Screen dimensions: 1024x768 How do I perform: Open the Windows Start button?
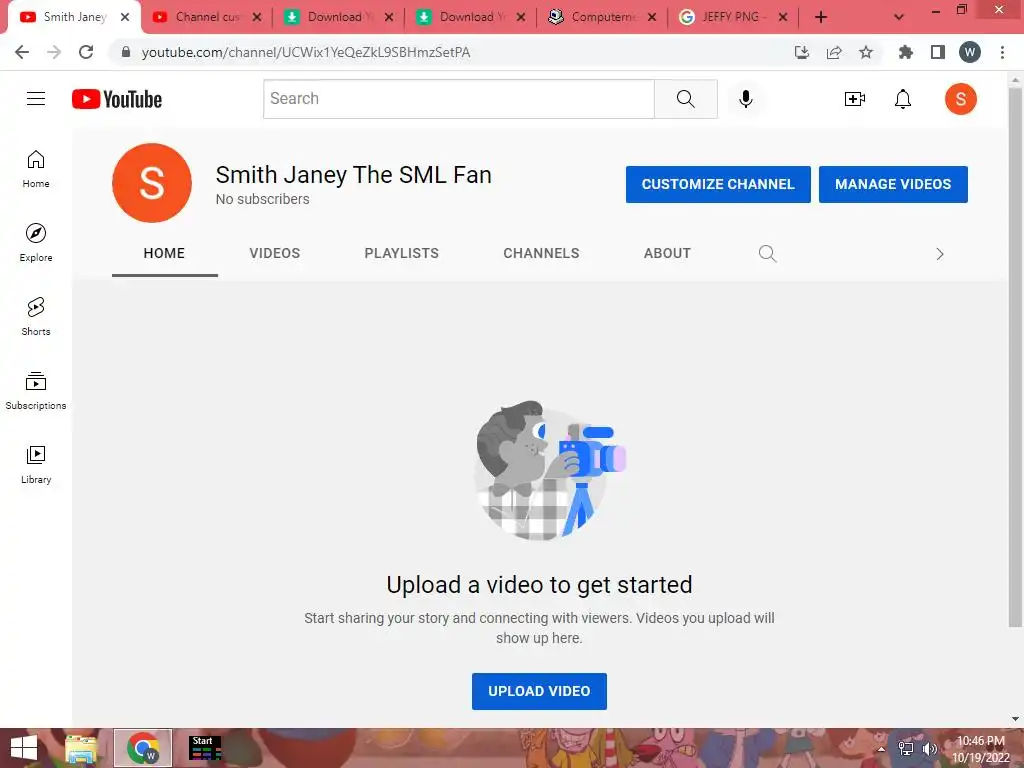(24, 748)
